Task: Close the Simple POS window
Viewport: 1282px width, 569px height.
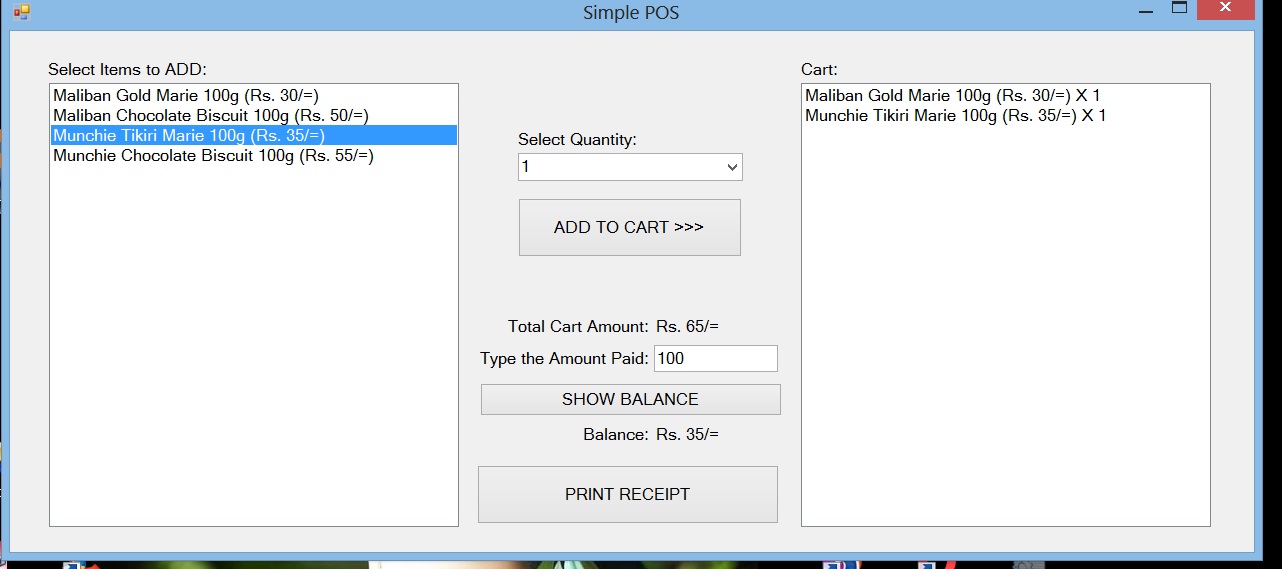Action: (1226, 9)
